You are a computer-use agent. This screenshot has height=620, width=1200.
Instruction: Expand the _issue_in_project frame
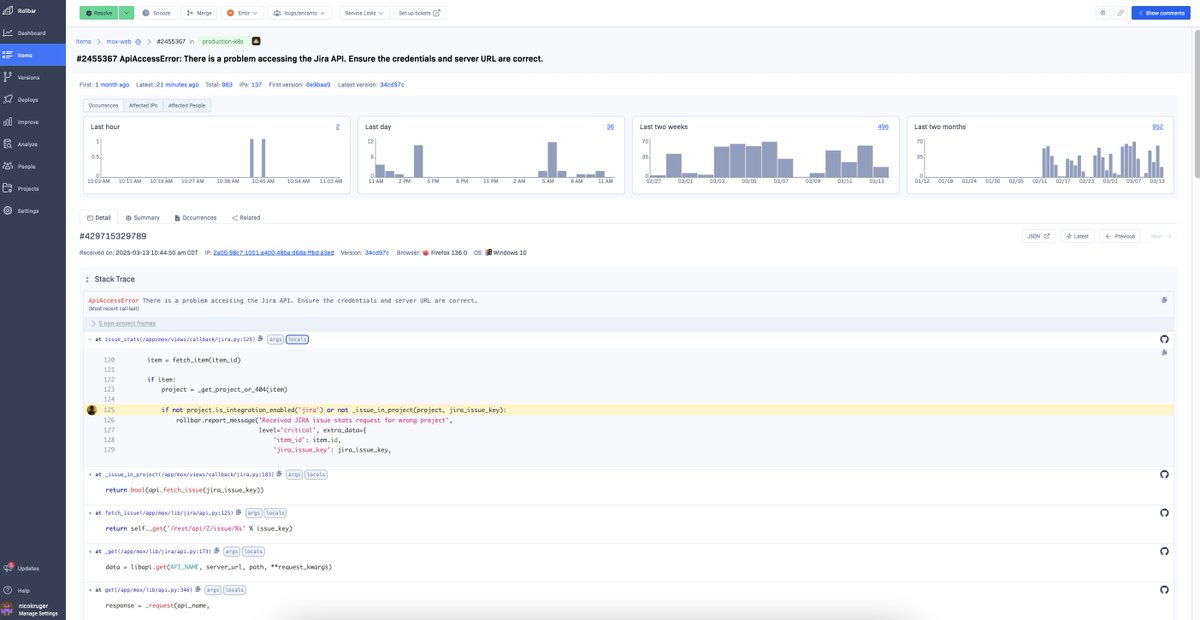tap(91, 474)
